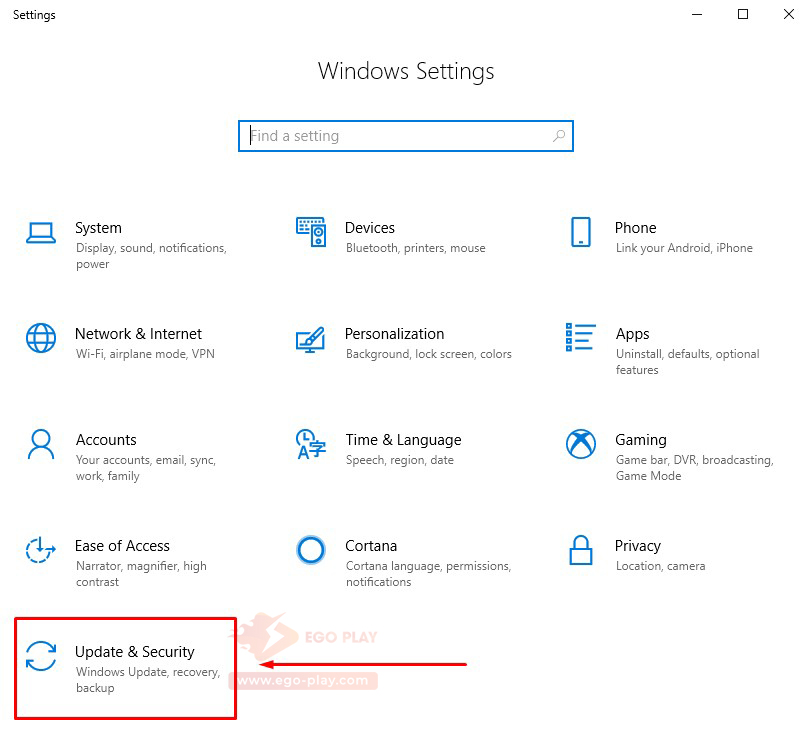Click 'Display, sound, notifications, power' description
This screenshot has width=809, height=741.
(x=151, y=256)
